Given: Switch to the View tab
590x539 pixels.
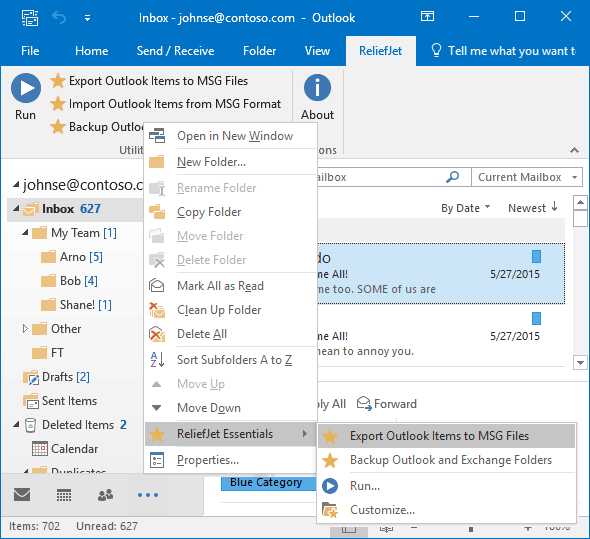Looking at the screenshot, I should pyautogui.click(x=317, y=51).
